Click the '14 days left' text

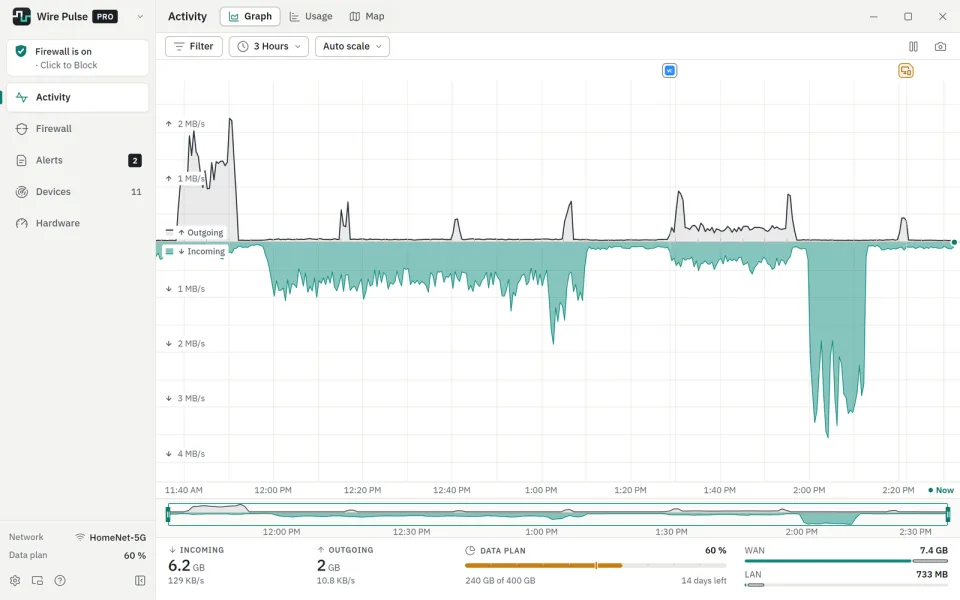(703, 580)
